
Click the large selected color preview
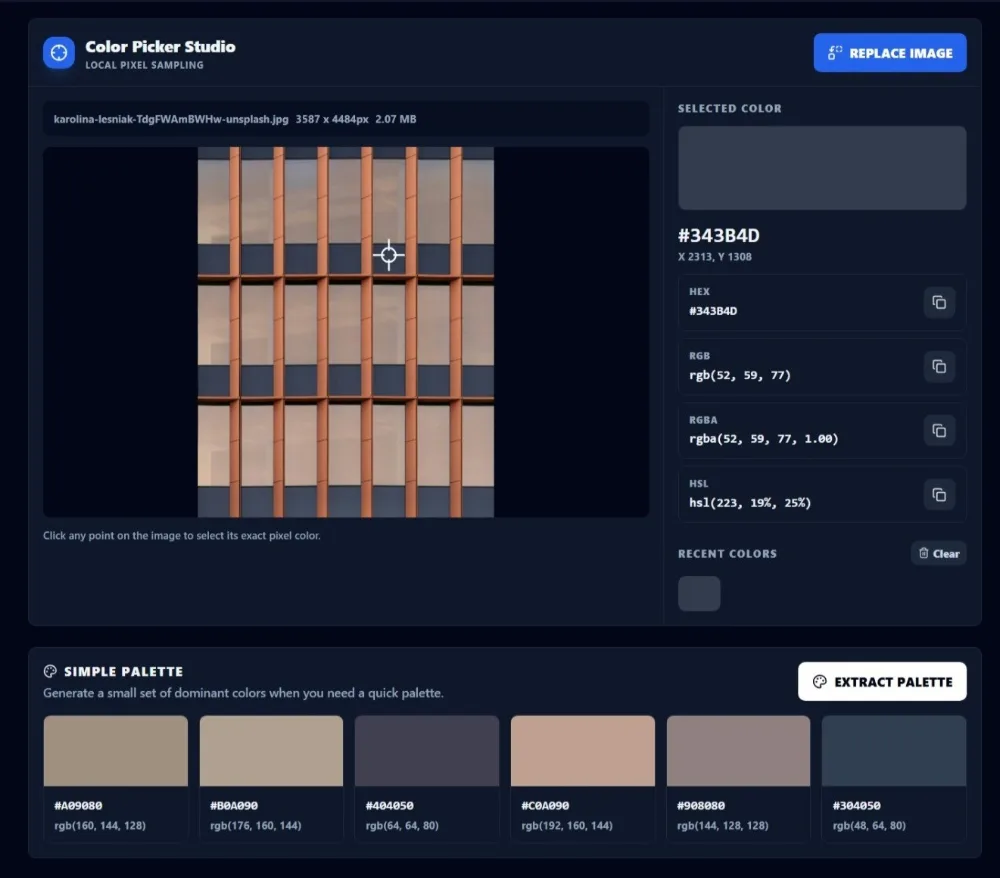[x=822, y=168]
